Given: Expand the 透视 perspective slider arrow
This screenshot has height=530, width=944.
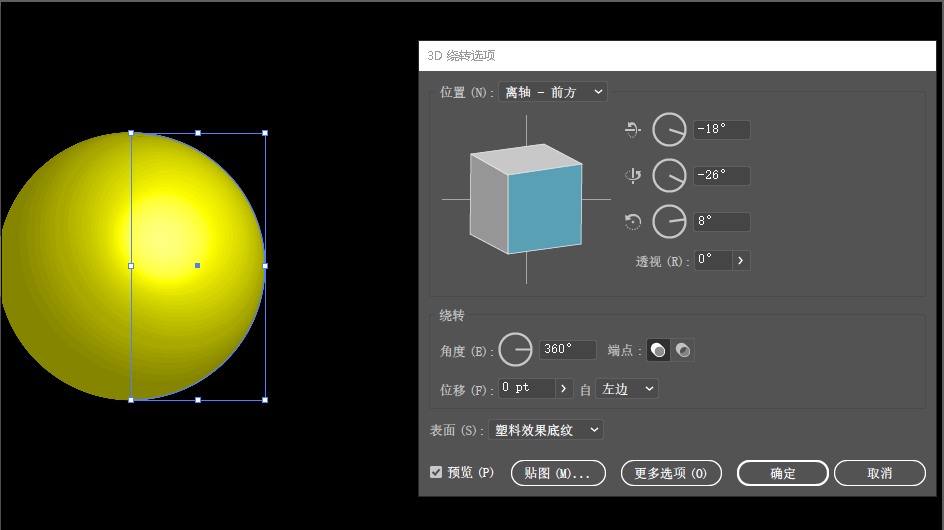Looking at the screenshot, I should coord(741,260).
